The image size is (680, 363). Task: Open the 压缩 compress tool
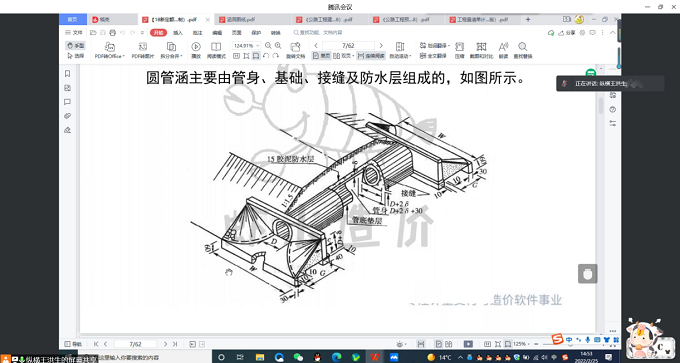tap(459, 50)
